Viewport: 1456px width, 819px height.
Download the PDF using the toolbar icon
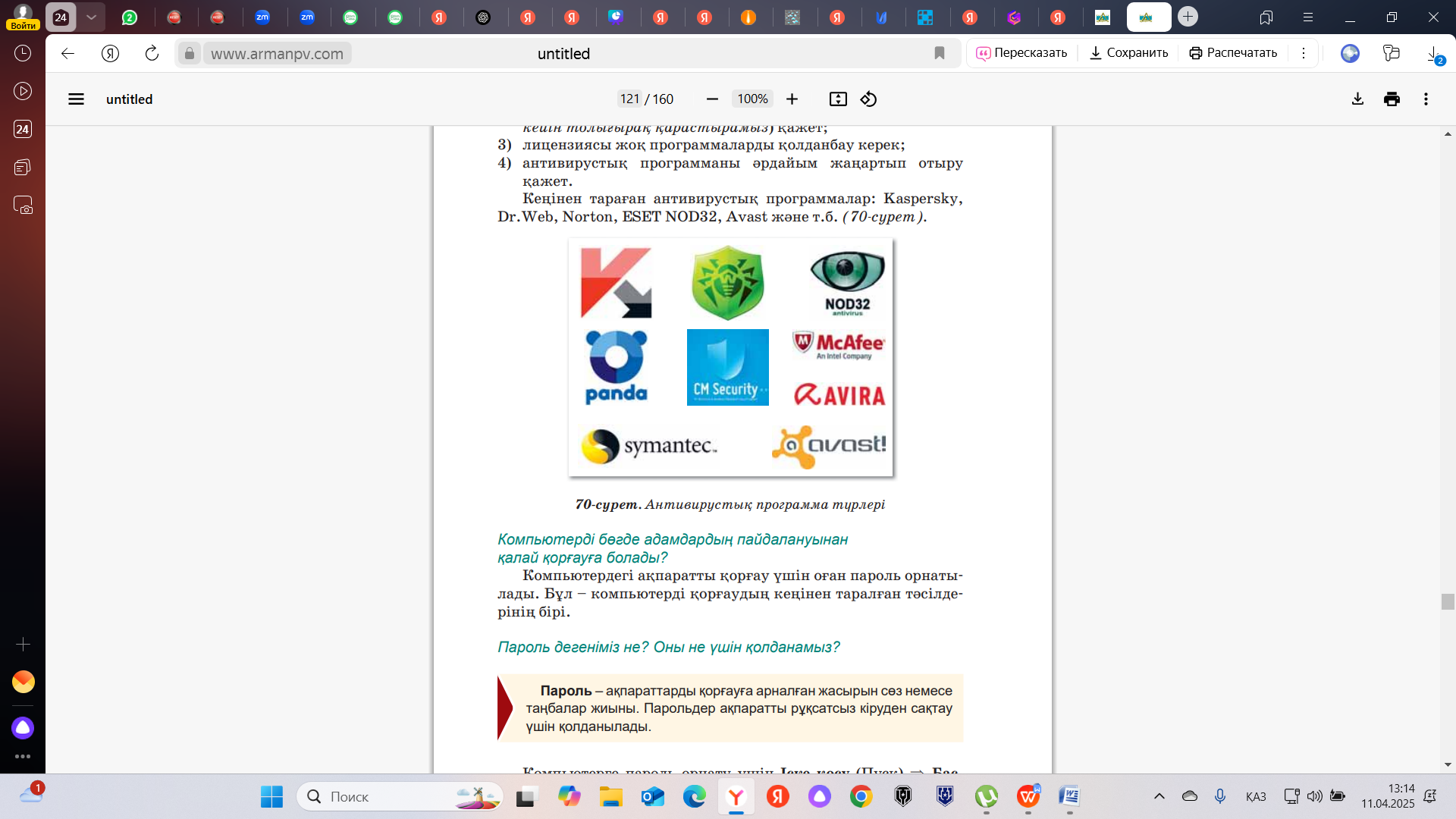pos(1357,99)
